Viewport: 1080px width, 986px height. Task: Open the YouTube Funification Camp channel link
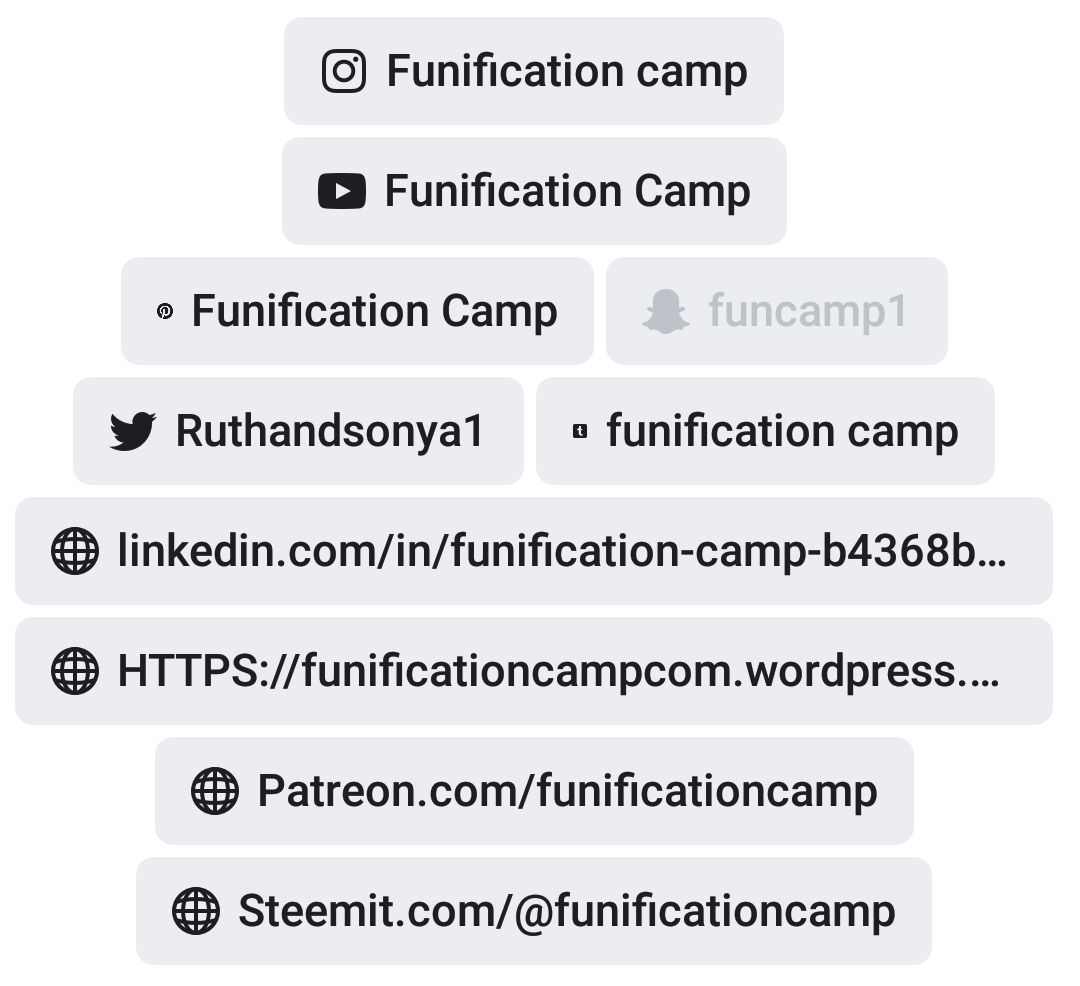[x=568, y=191]
